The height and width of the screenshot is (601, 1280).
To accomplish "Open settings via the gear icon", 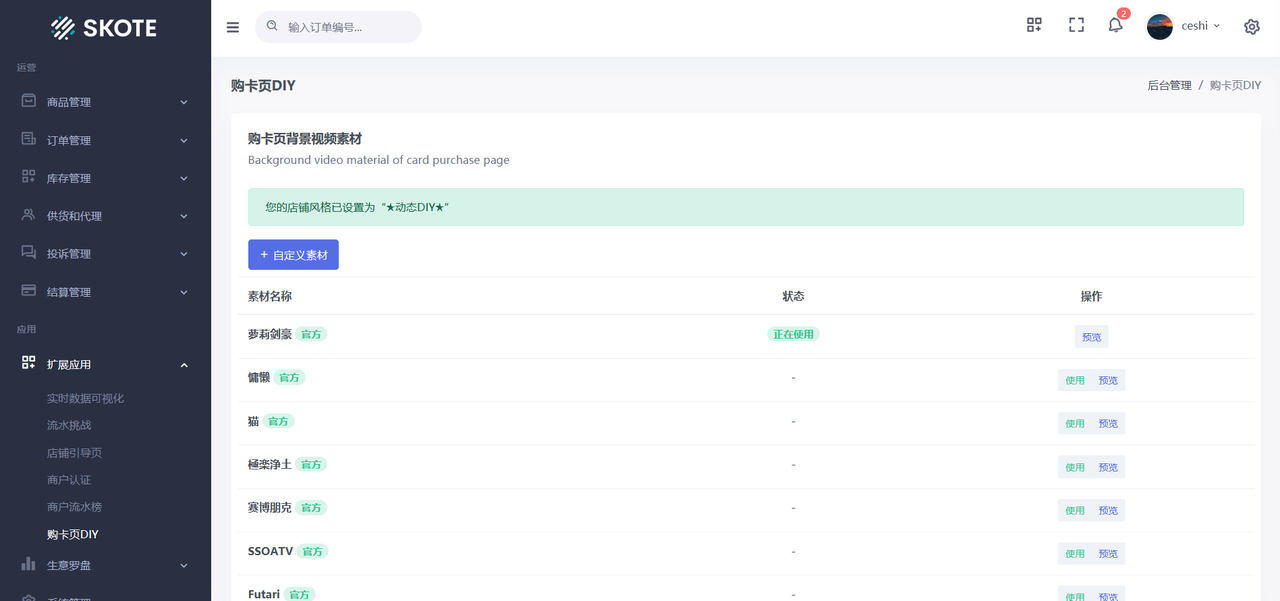I will [1252, 27].
